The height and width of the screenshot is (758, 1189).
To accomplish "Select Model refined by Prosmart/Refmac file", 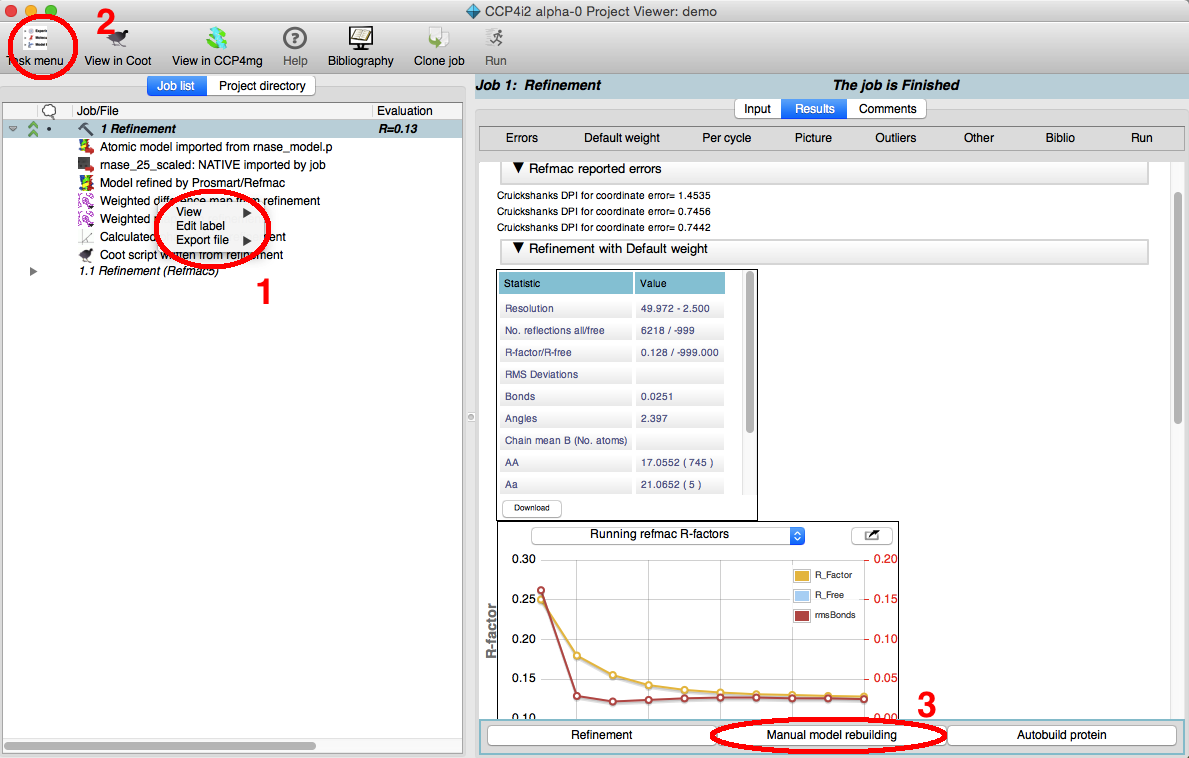I will point(192,183).
